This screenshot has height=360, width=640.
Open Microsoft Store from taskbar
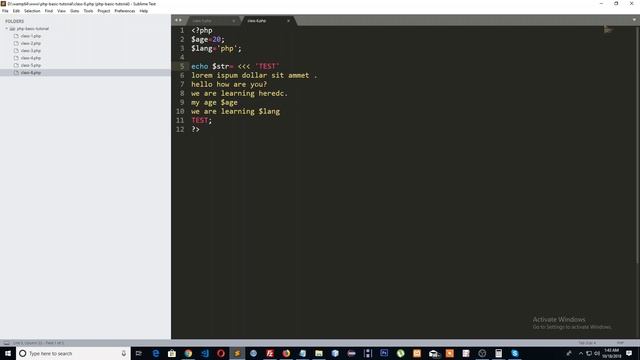point(172,353)
